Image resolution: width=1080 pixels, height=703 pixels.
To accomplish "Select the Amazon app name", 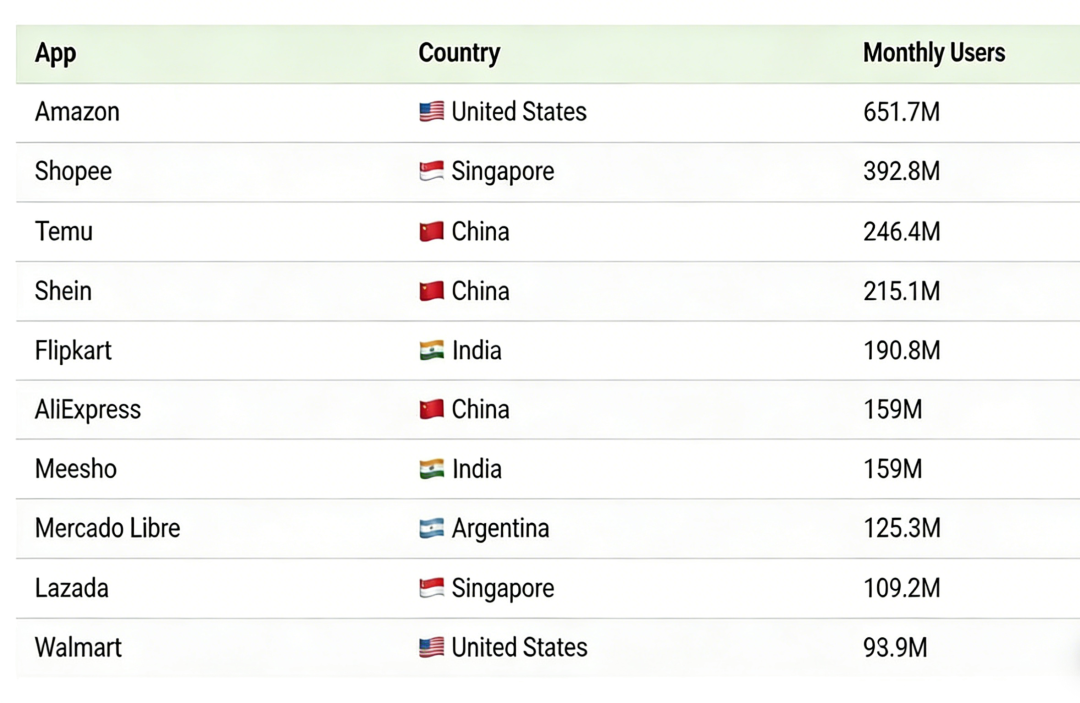I will (77, 112).
